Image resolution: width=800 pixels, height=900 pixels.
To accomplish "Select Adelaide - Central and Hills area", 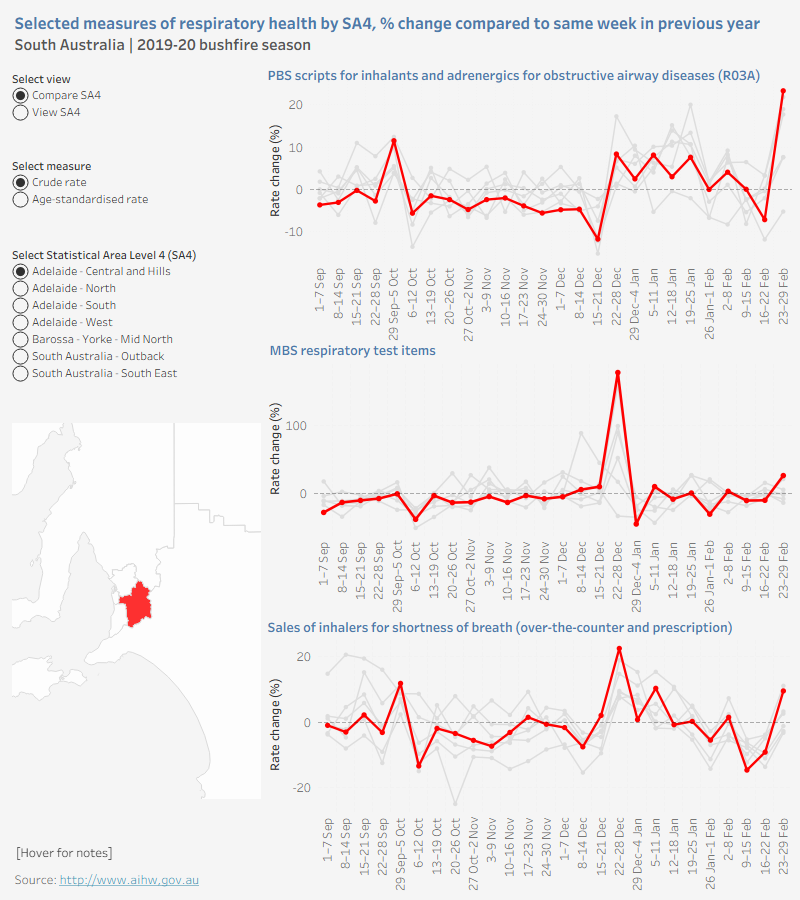I will click(x=92, y=271).
